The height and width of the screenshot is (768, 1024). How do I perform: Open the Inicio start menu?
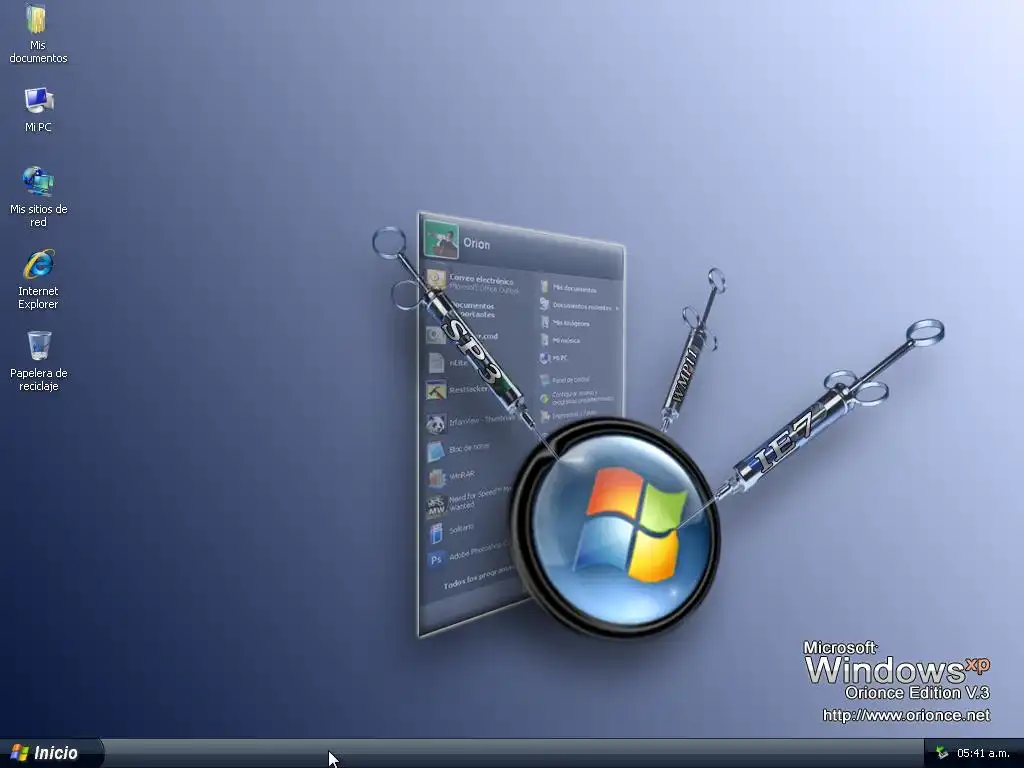[x=50, y=753]
